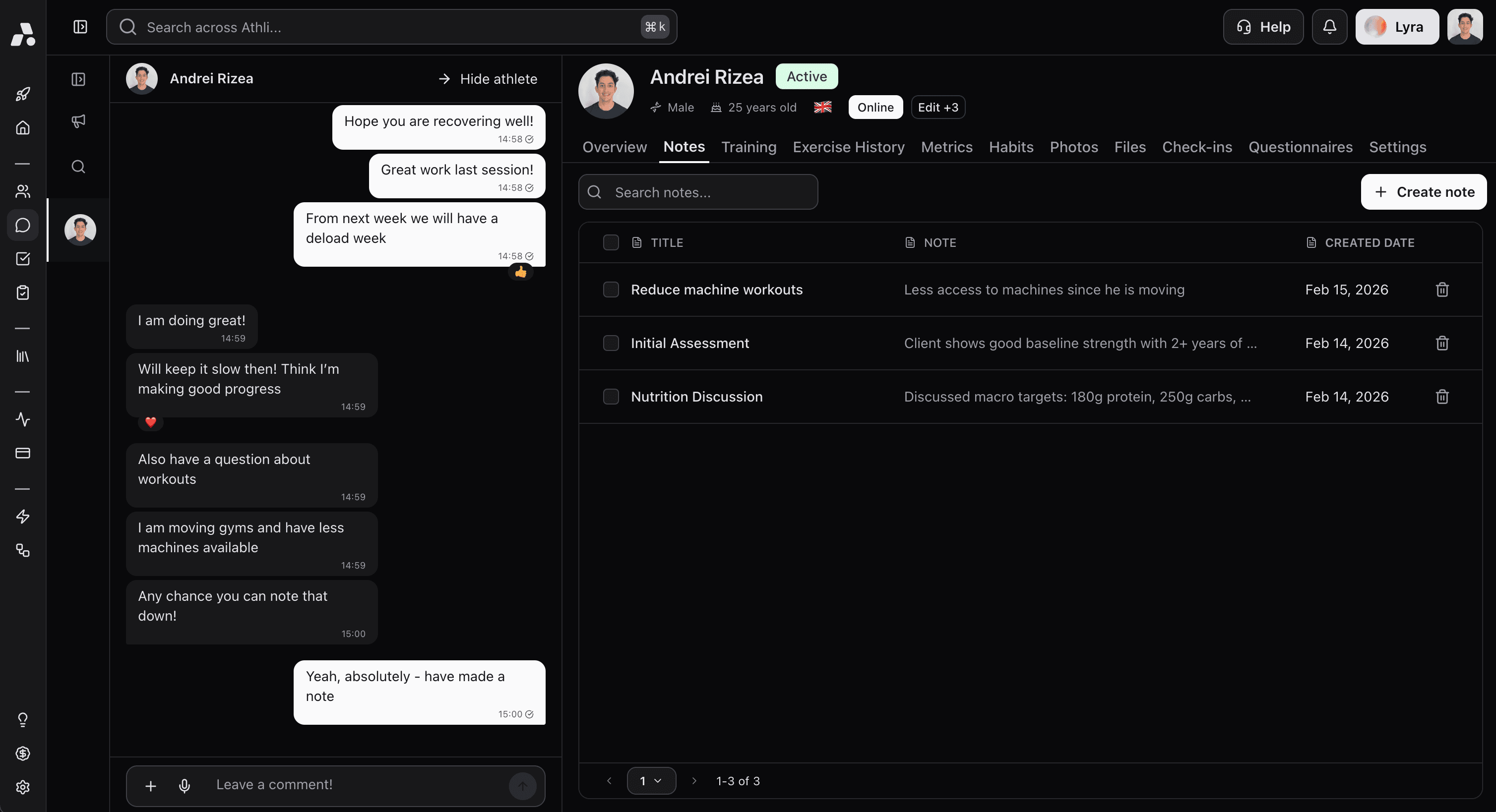Switch to the Training tab

(748, 147)
